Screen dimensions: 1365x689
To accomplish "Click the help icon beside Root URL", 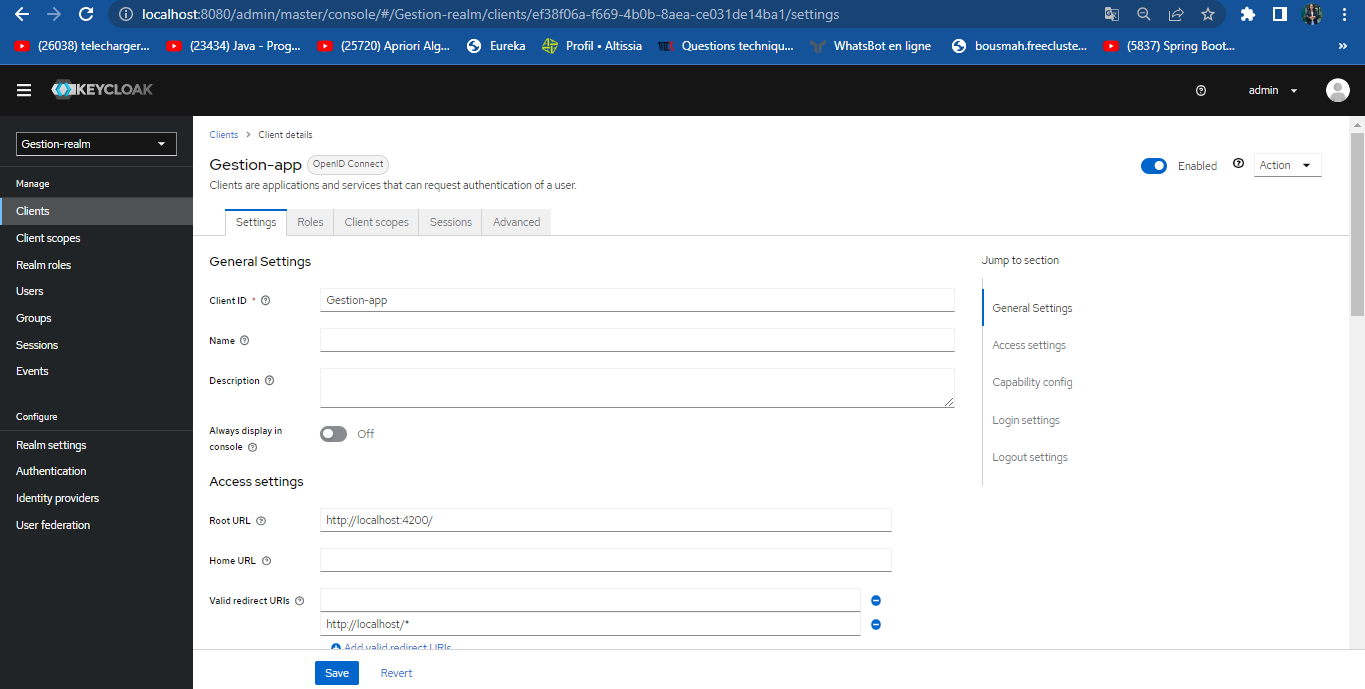I will [261, 520].
